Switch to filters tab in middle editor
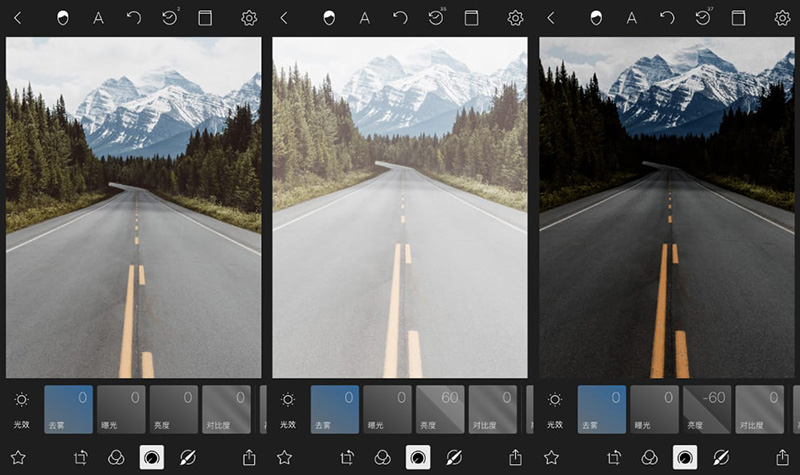The width and height of the screenshot is (800, 475). tap(382, 457)
